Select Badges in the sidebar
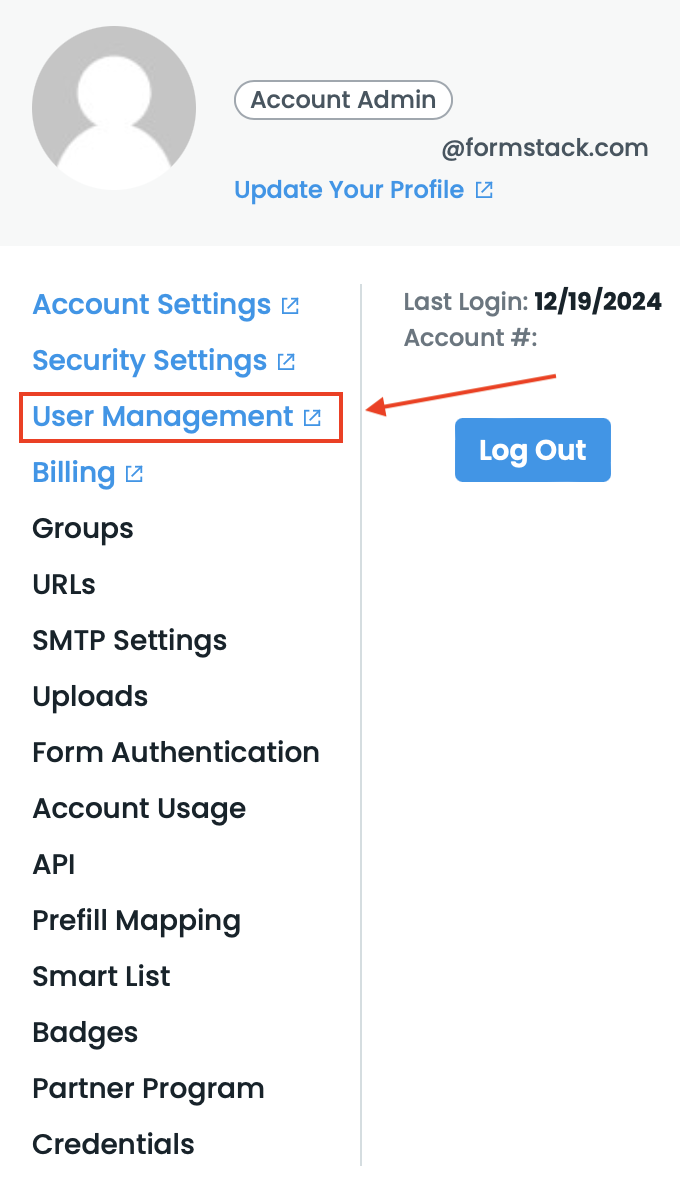 pyautogui.click(x=85, y=1032)
